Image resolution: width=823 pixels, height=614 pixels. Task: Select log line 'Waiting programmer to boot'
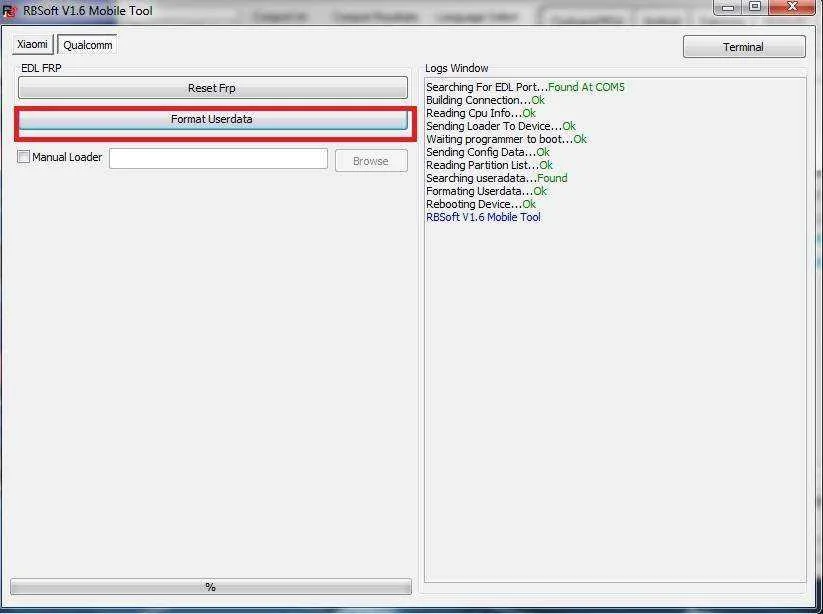(x=507, y=139)
